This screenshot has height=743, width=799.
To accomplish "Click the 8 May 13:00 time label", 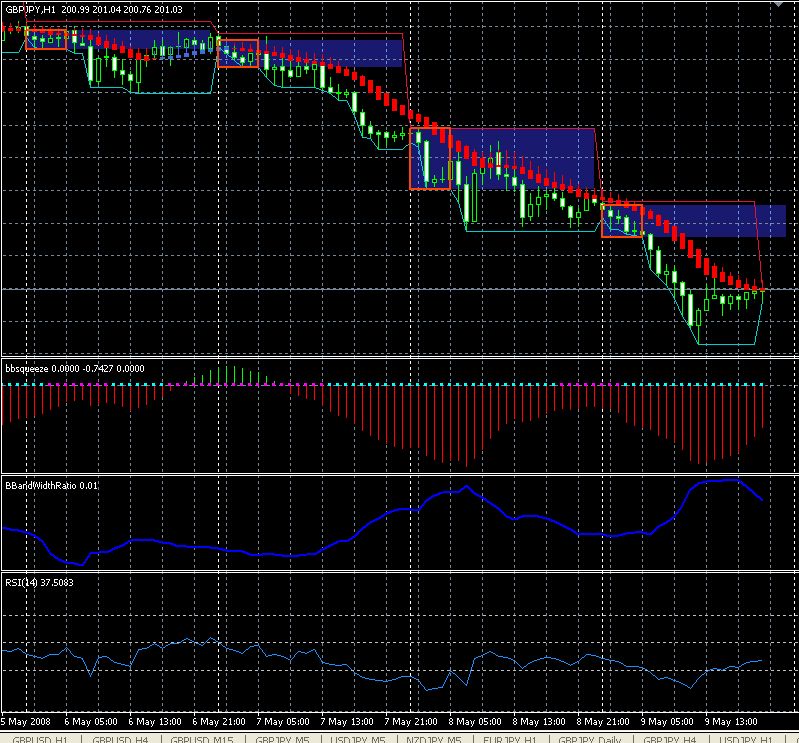I will [539, 722].
